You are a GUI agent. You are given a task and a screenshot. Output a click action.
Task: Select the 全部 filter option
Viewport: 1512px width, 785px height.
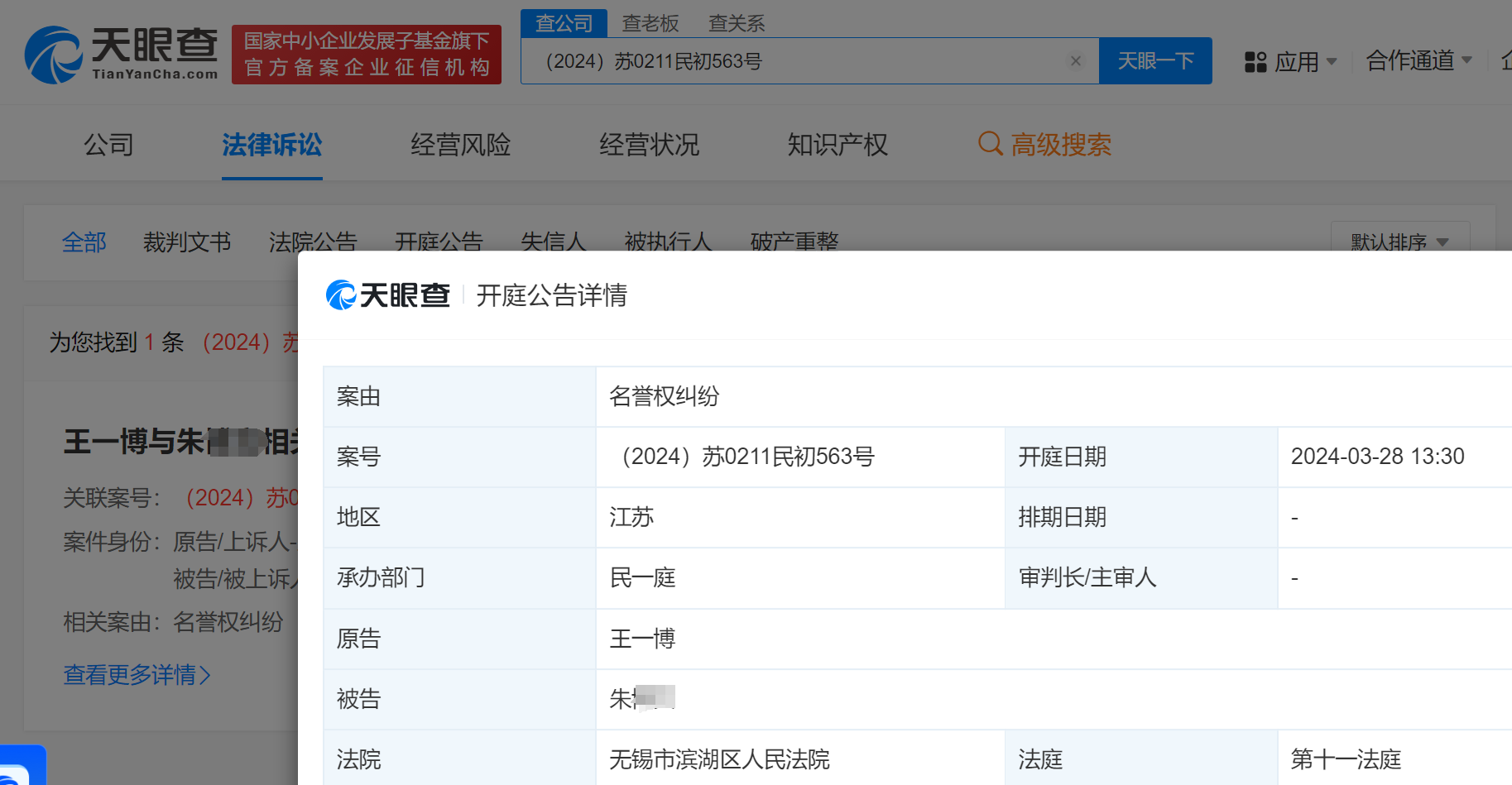(x=84, y=242)
